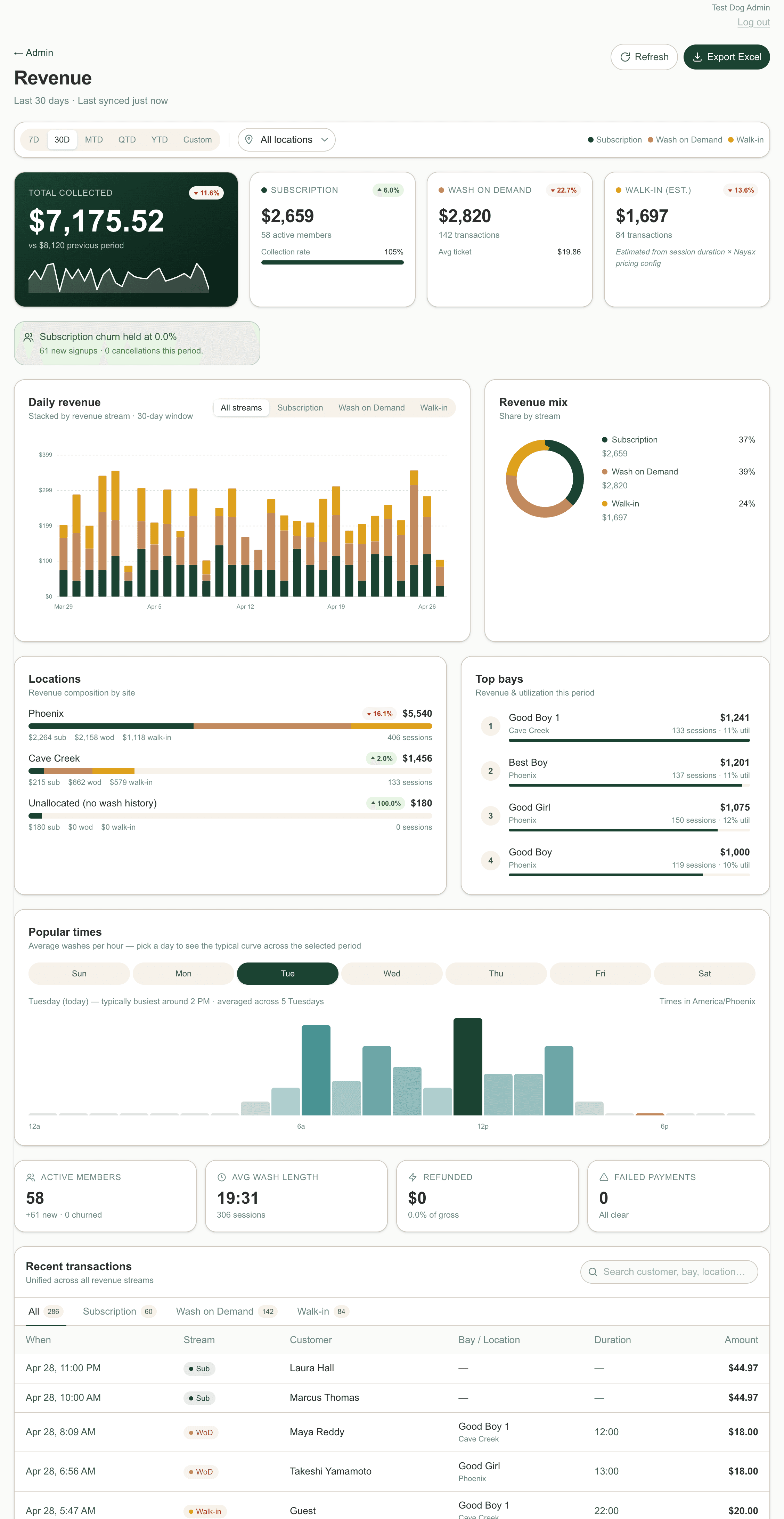Click the 6.0% up badge on Subscription card

pos(388,190)
